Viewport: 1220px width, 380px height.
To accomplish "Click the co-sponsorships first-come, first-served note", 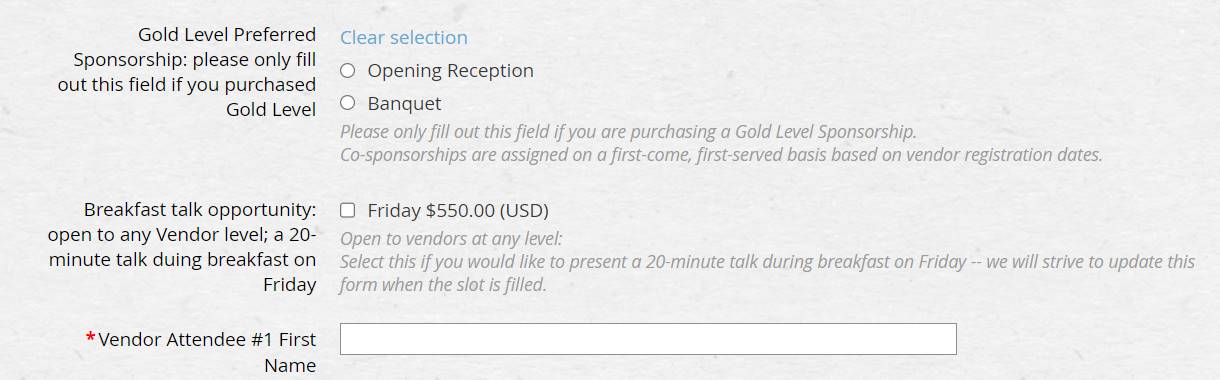I will 721,155.
